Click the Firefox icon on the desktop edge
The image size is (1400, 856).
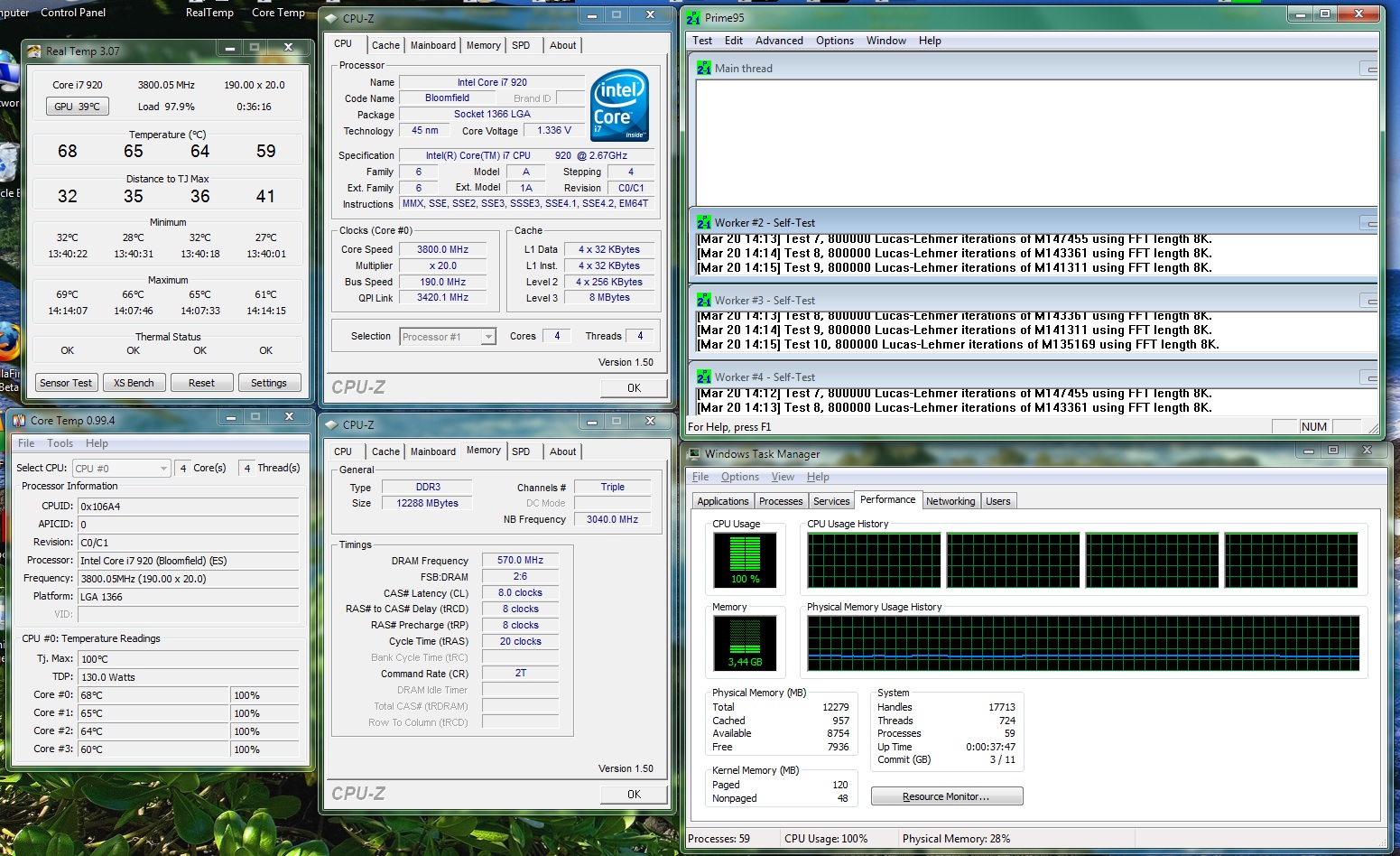click(7, 343)
